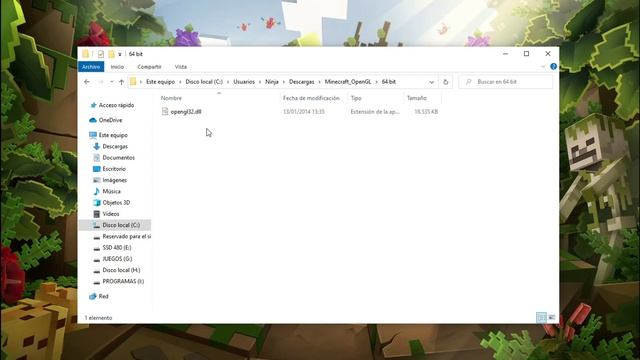Open Escritorio in navigation pane
Image resolution: width=640 pixels, height=360 pixels.
point(114,169)
